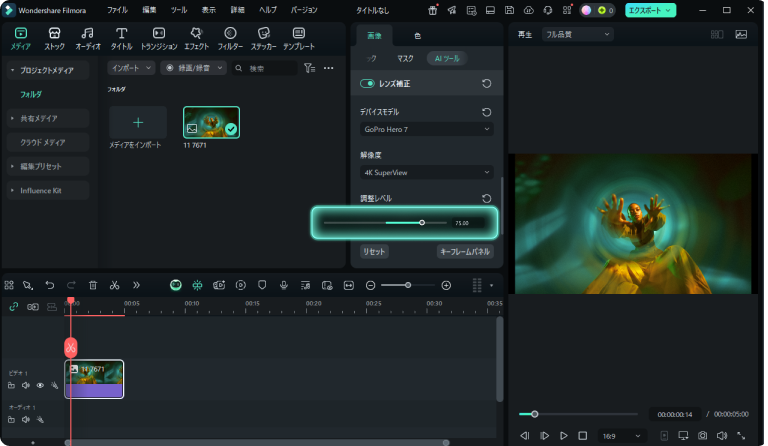
Task: Open the ヘルプ menu
Action: click(x=267, y=10)
